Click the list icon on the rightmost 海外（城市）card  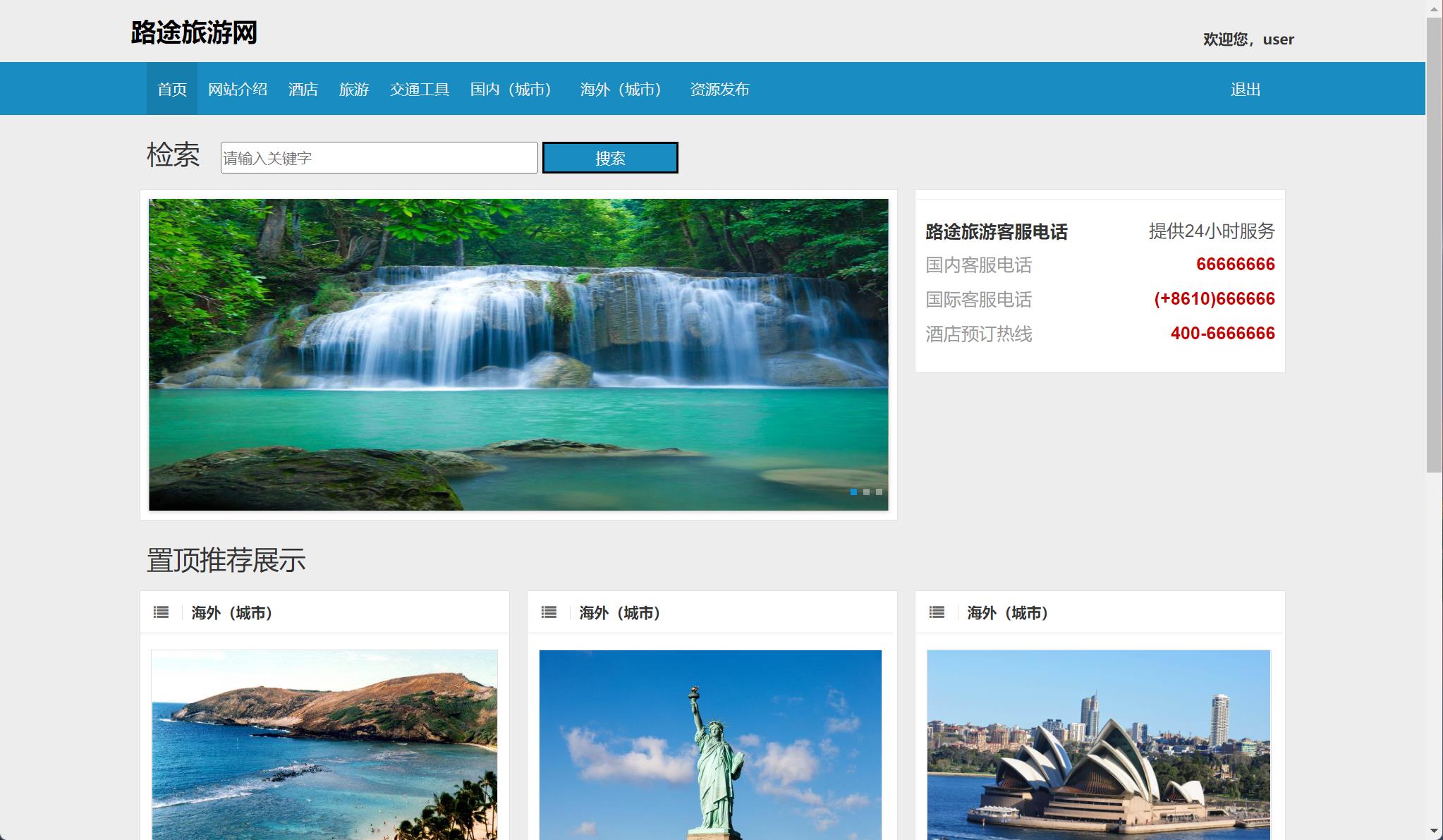[x=936, y=612]
